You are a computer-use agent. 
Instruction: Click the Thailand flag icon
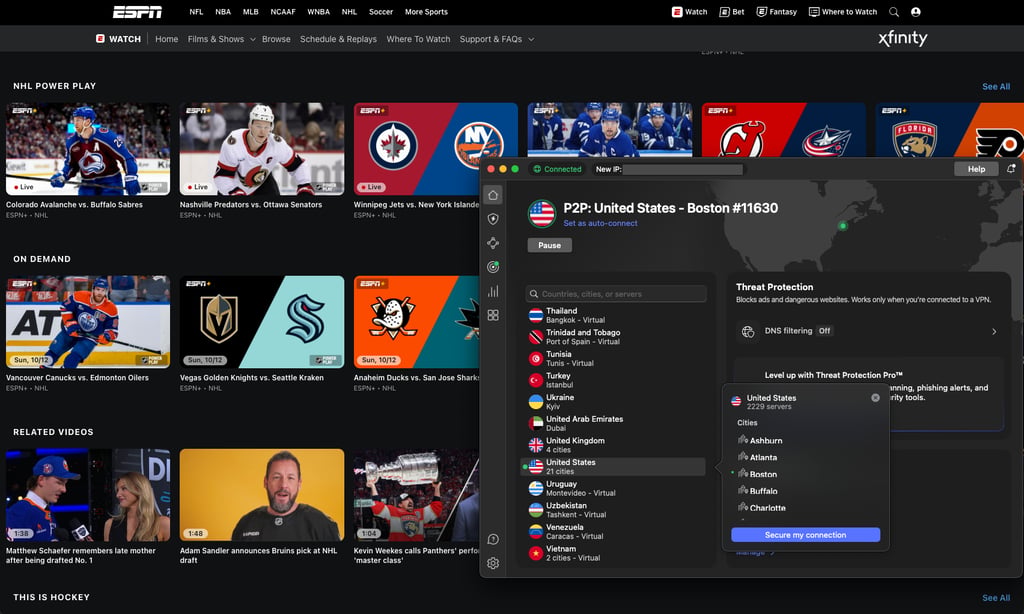coord(536,315)
